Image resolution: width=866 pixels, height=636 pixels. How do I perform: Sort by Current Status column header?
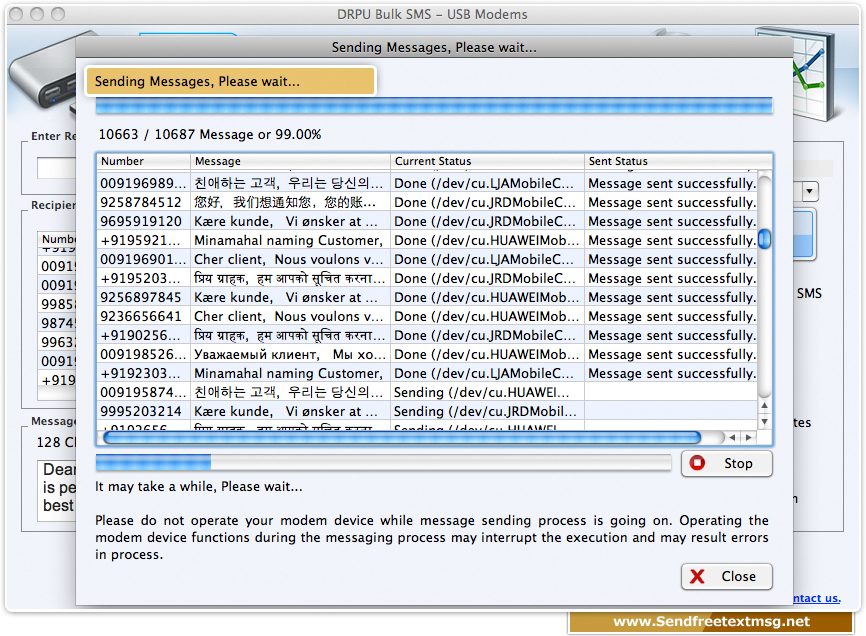click(487, 161)
